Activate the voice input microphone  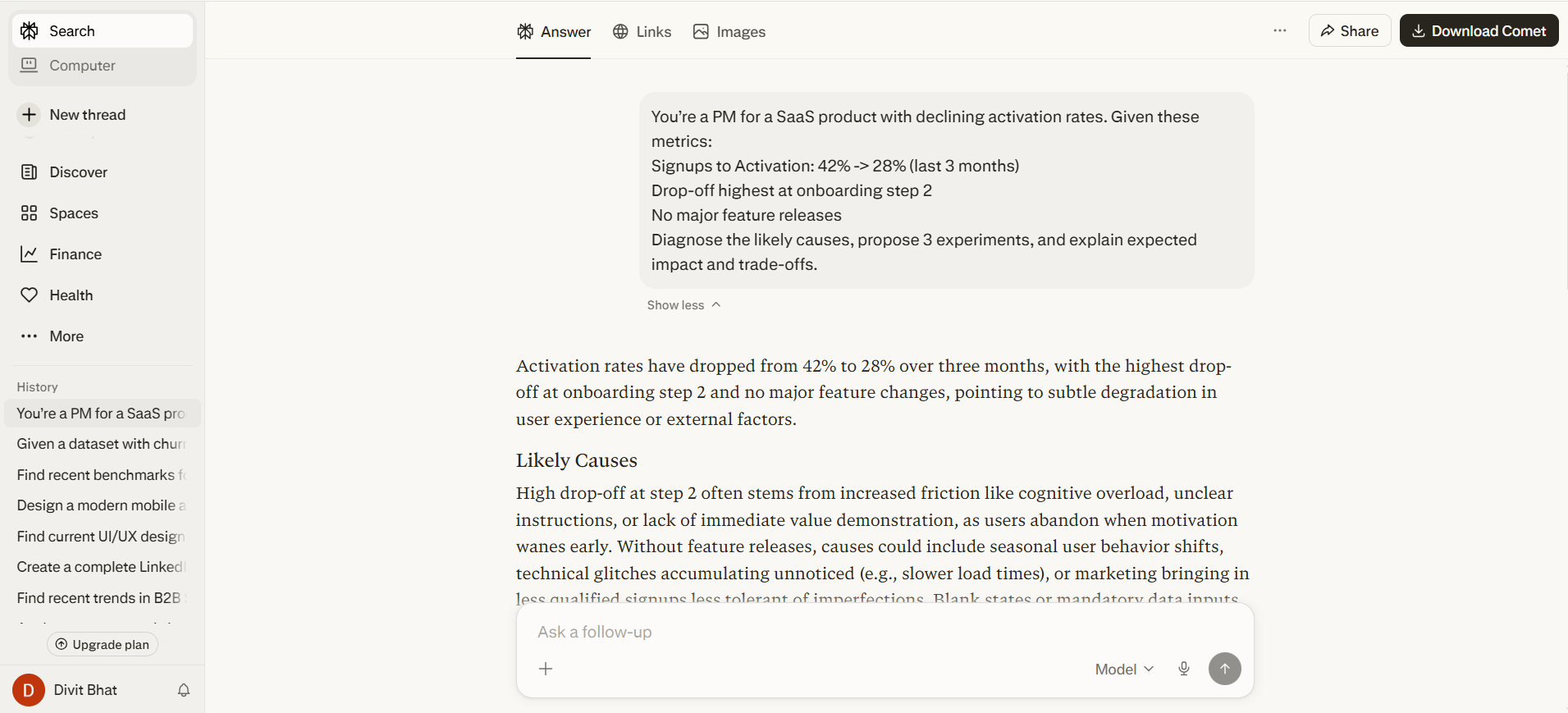(1184, 669)
